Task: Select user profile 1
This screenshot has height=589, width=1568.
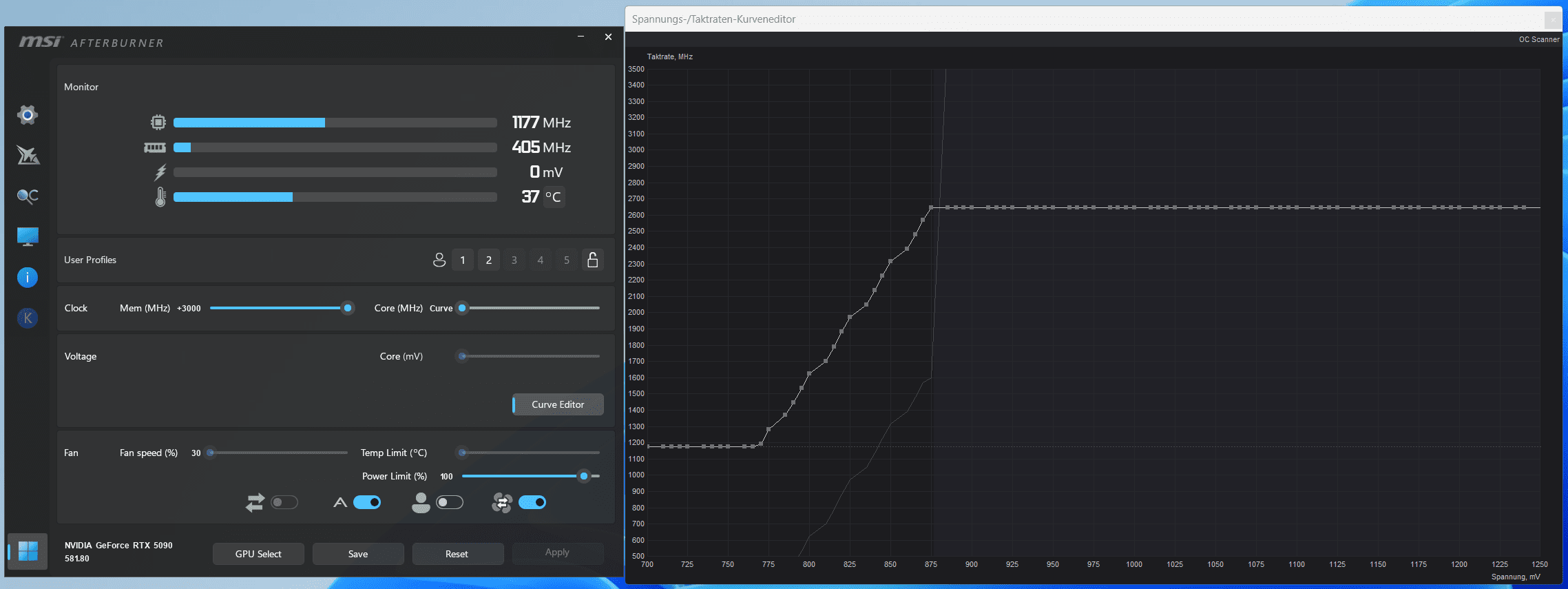Action: click(x=463, y=260)
